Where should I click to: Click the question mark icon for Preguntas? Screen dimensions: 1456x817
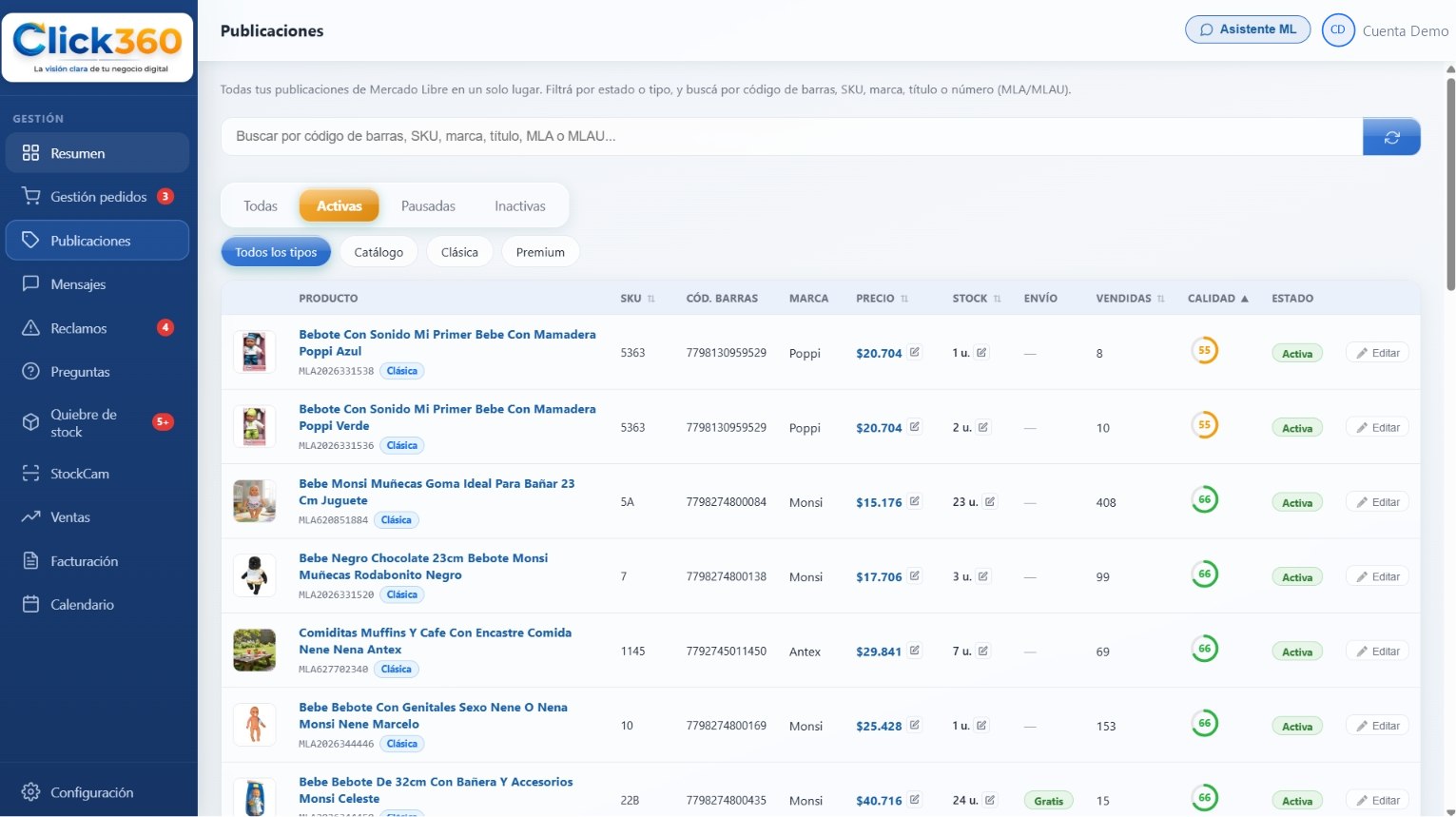tap(30, 372)
